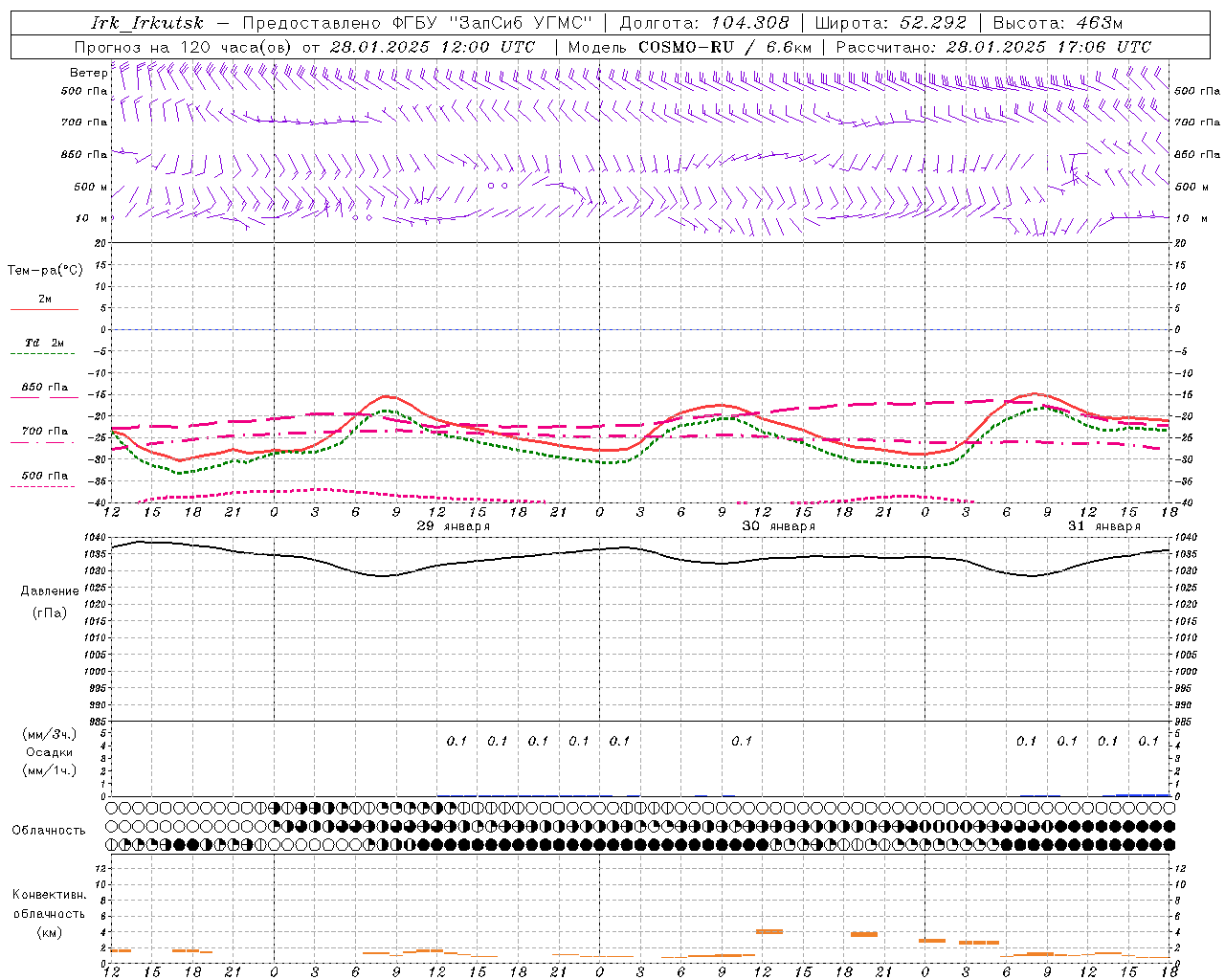Click the 31 января date label

[1104, 526]
